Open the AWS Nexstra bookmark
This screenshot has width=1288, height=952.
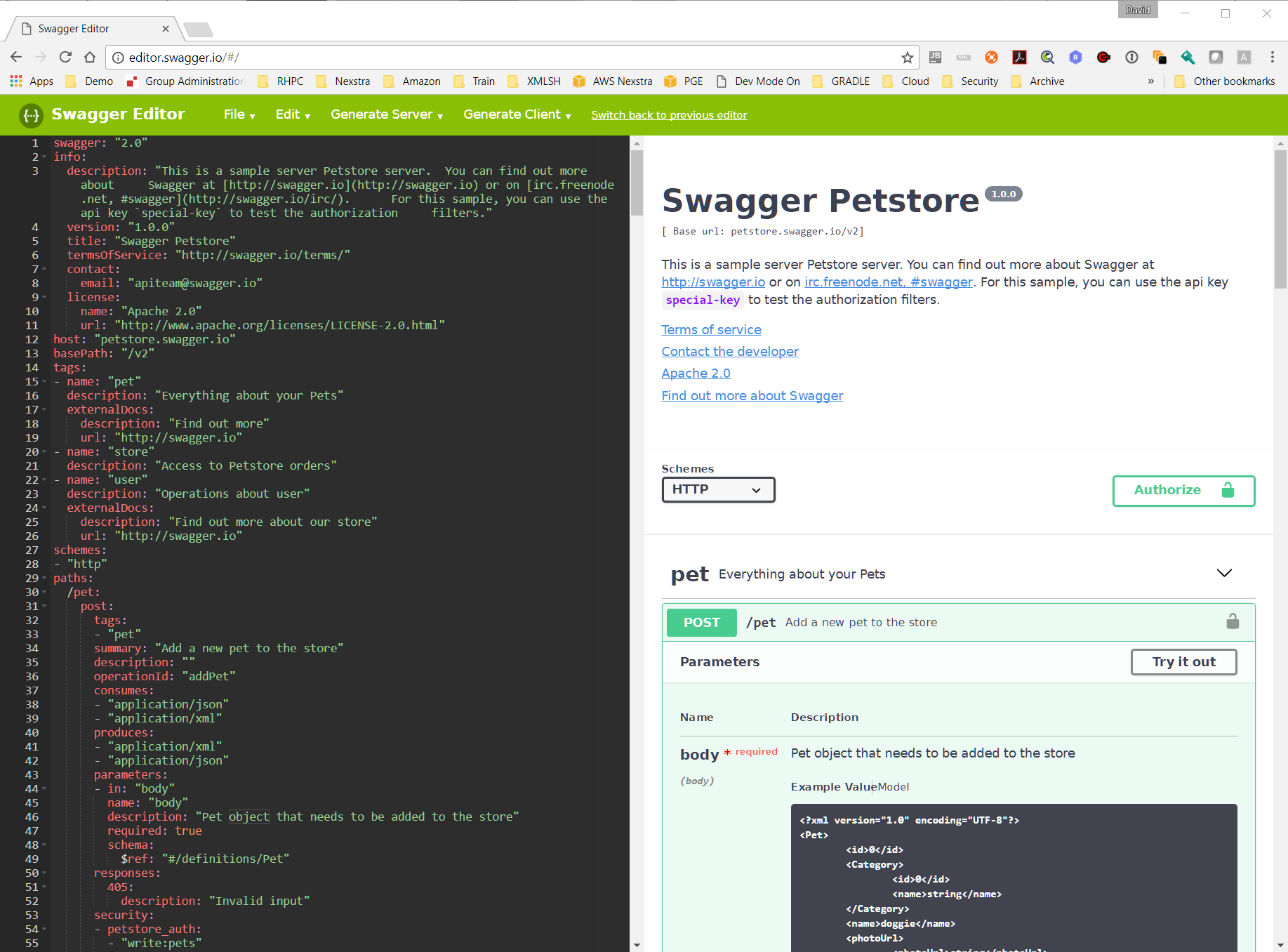(x=613, y=81)
